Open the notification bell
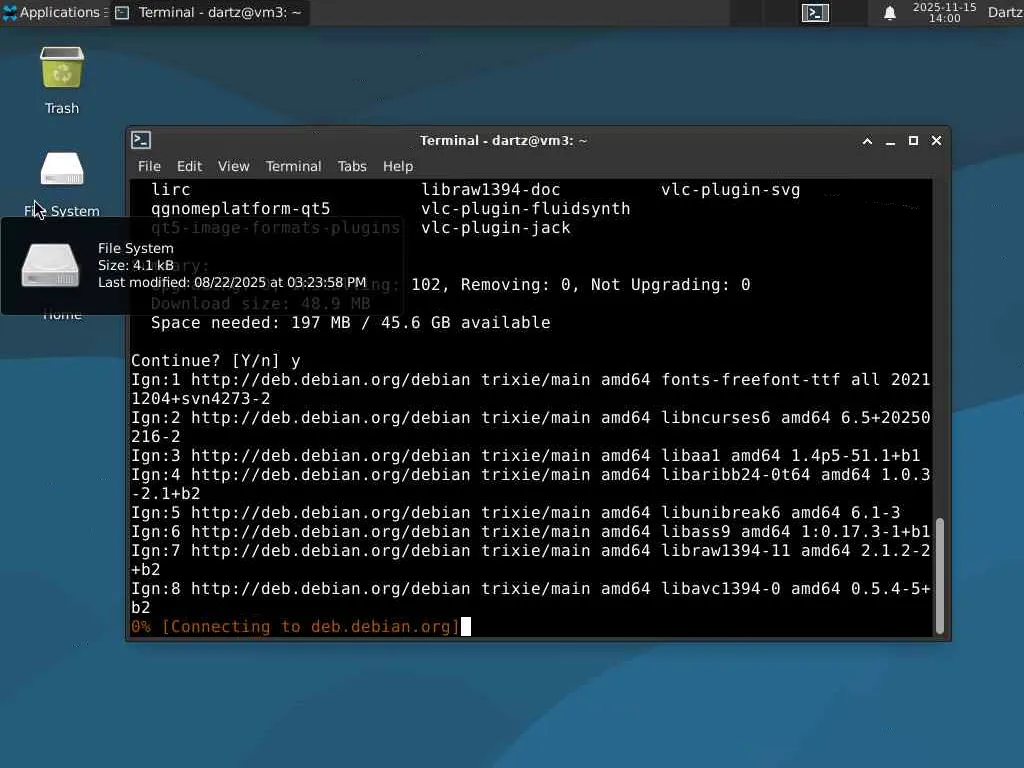This screenshot has height=768, width=1024. (889, 12)
